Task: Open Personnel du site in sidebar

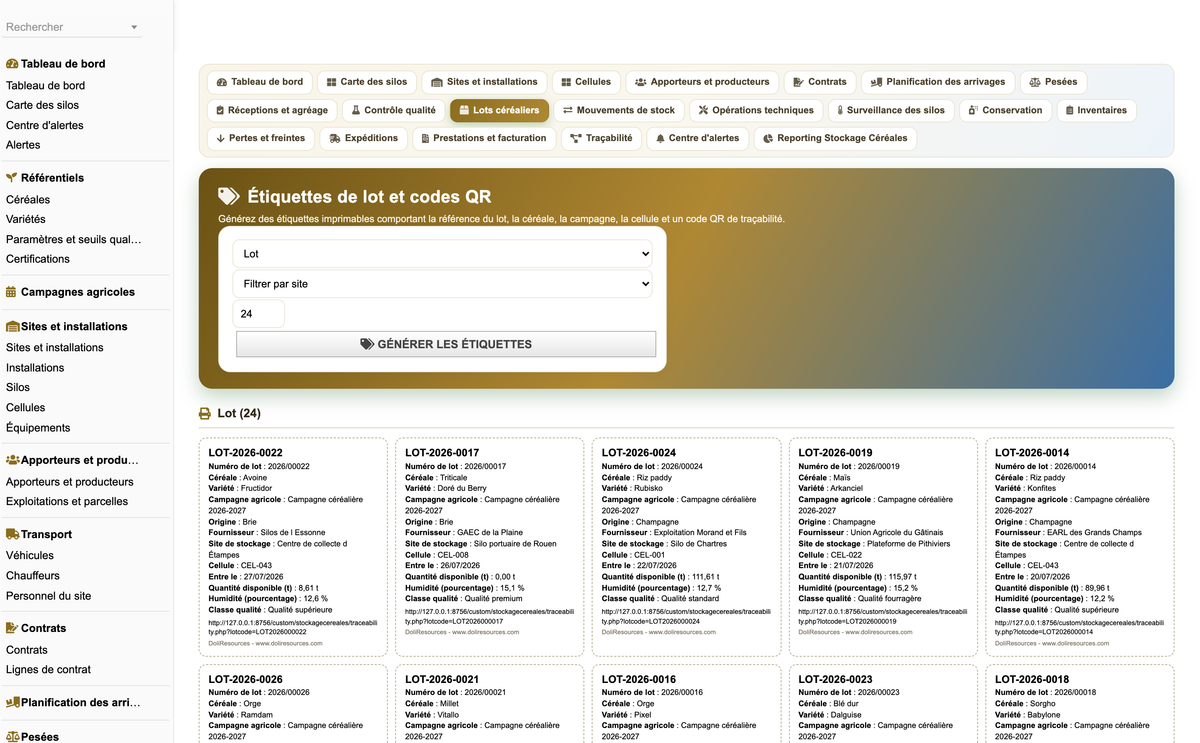Action: click(48, 596)
